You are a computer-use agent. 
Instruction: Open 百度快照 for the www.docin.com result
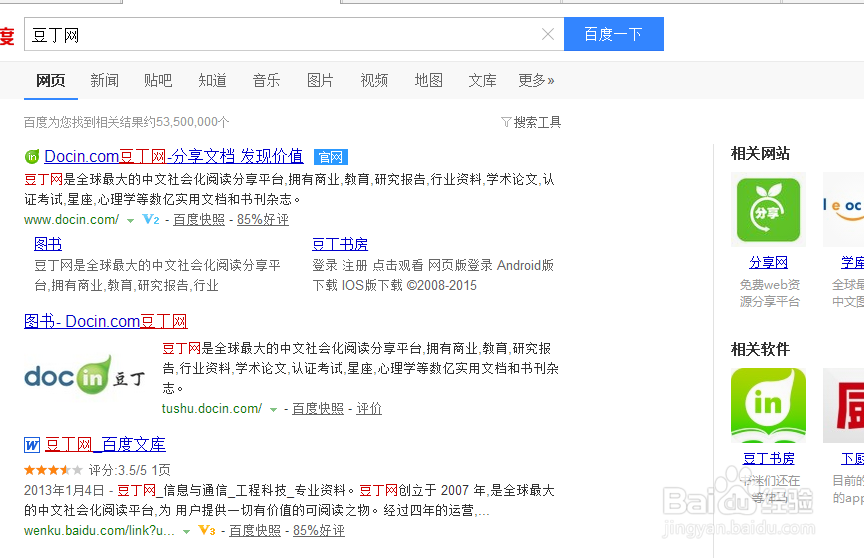click(199, 220)
